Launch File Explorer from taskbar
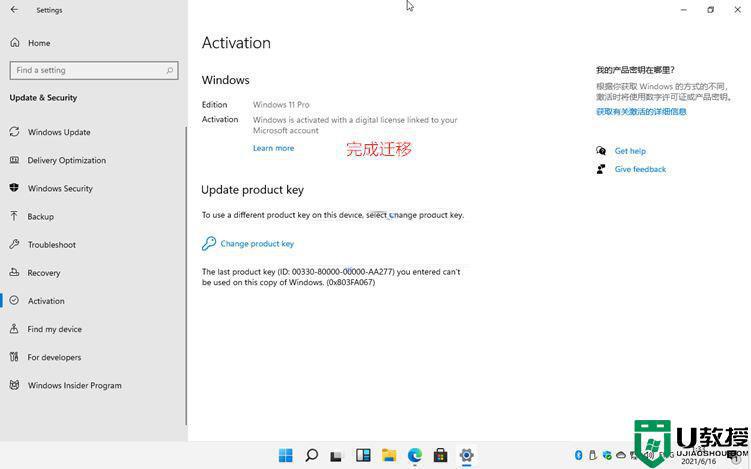The height and width of the screenshot is (469, 751). 389,455
